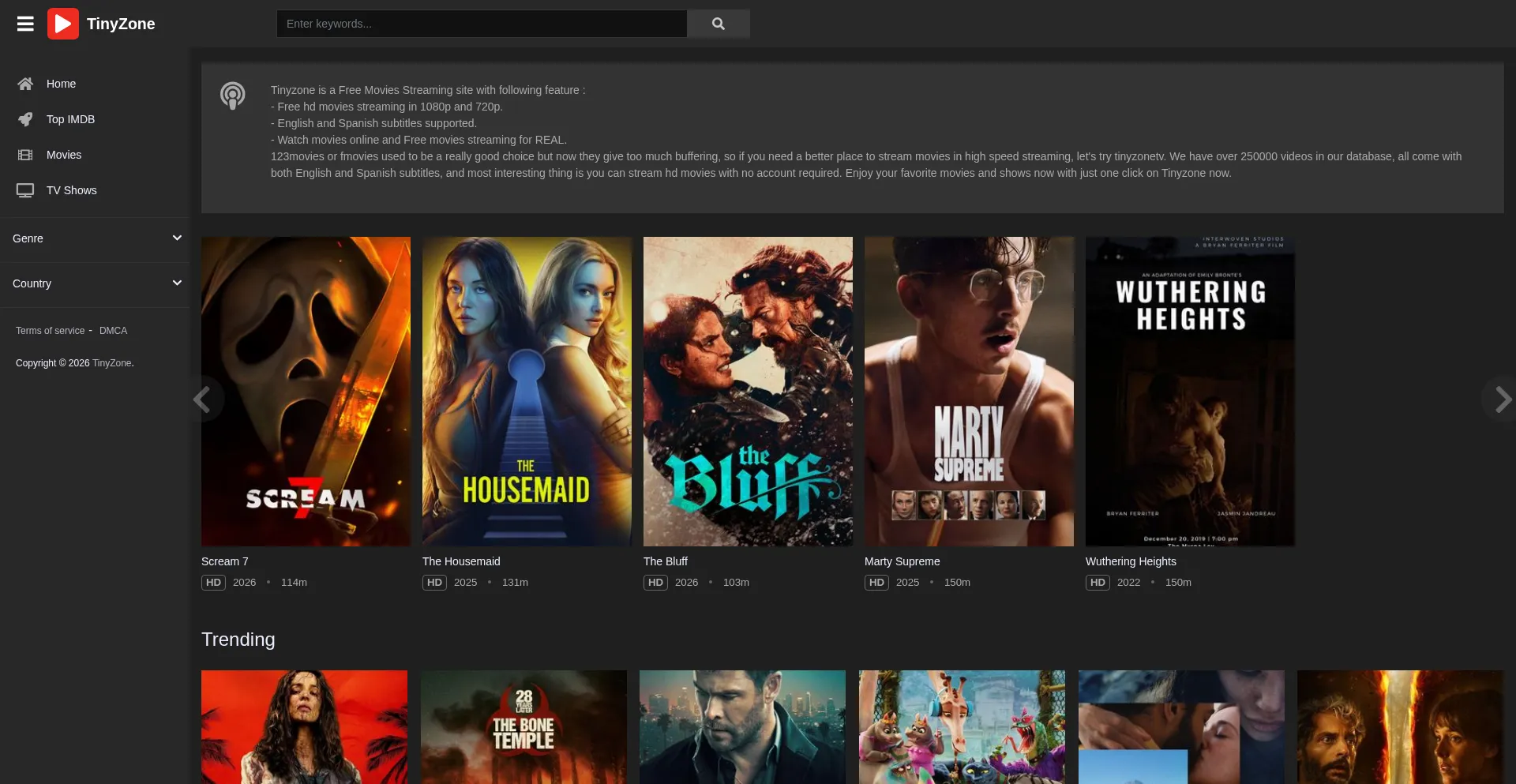
Task: Open the 28 Years Later Bone Temple trending poster
Action: 523,727
